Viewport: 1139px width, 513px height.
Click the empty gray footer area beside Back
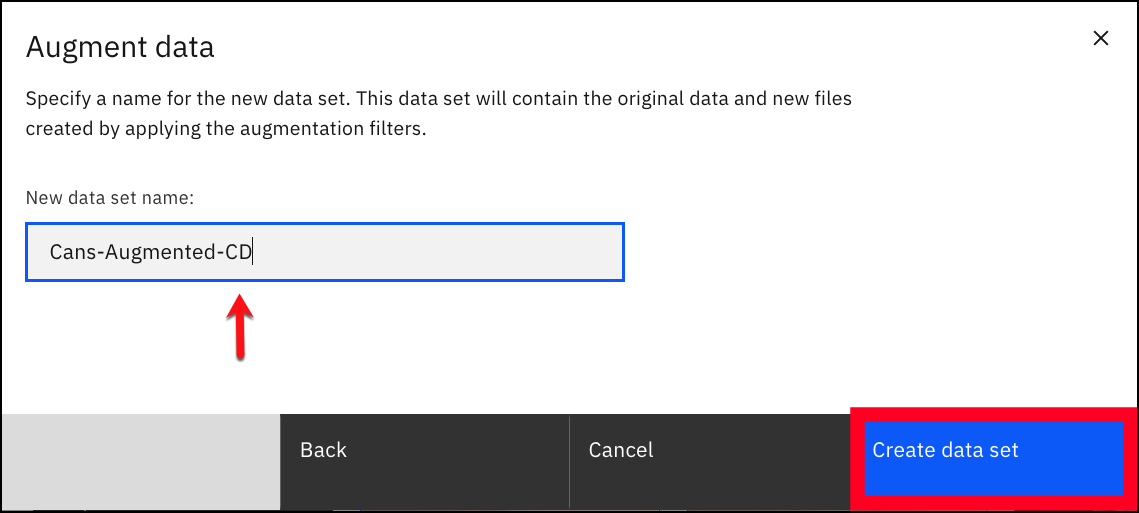click(140, 461)
